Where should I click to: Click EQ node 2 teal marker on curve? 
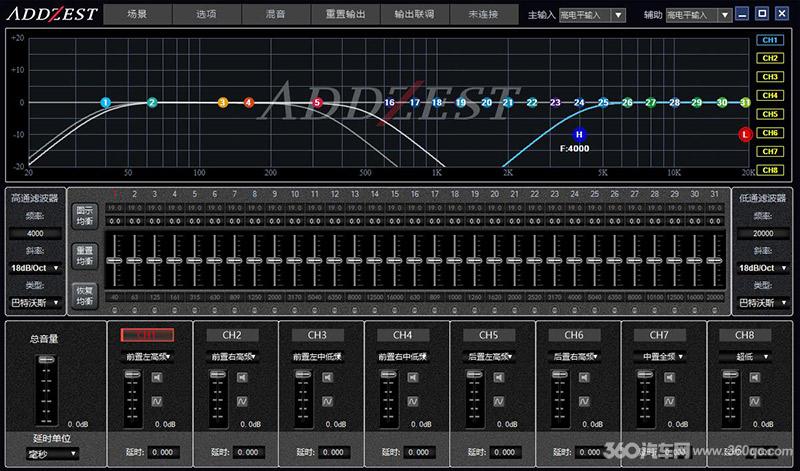(x=152, y=103)
